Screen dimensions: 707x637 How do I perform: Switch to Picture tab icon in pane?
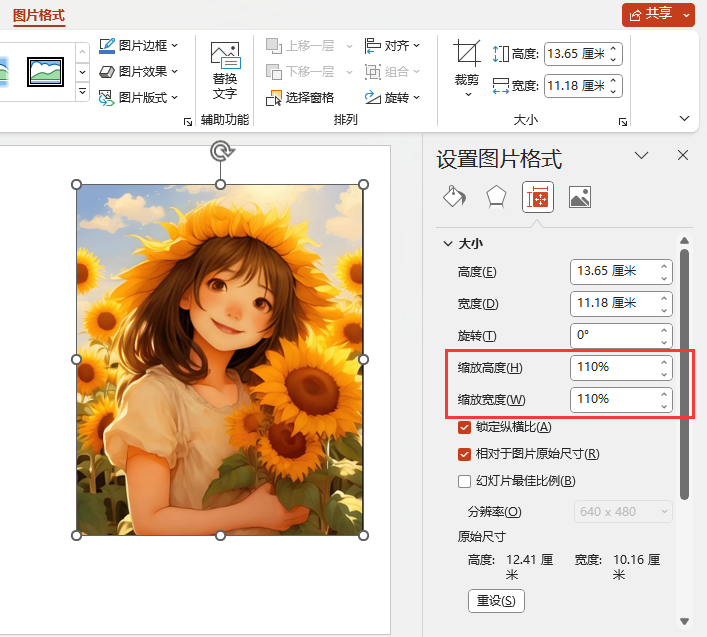(x=580, y=197)
